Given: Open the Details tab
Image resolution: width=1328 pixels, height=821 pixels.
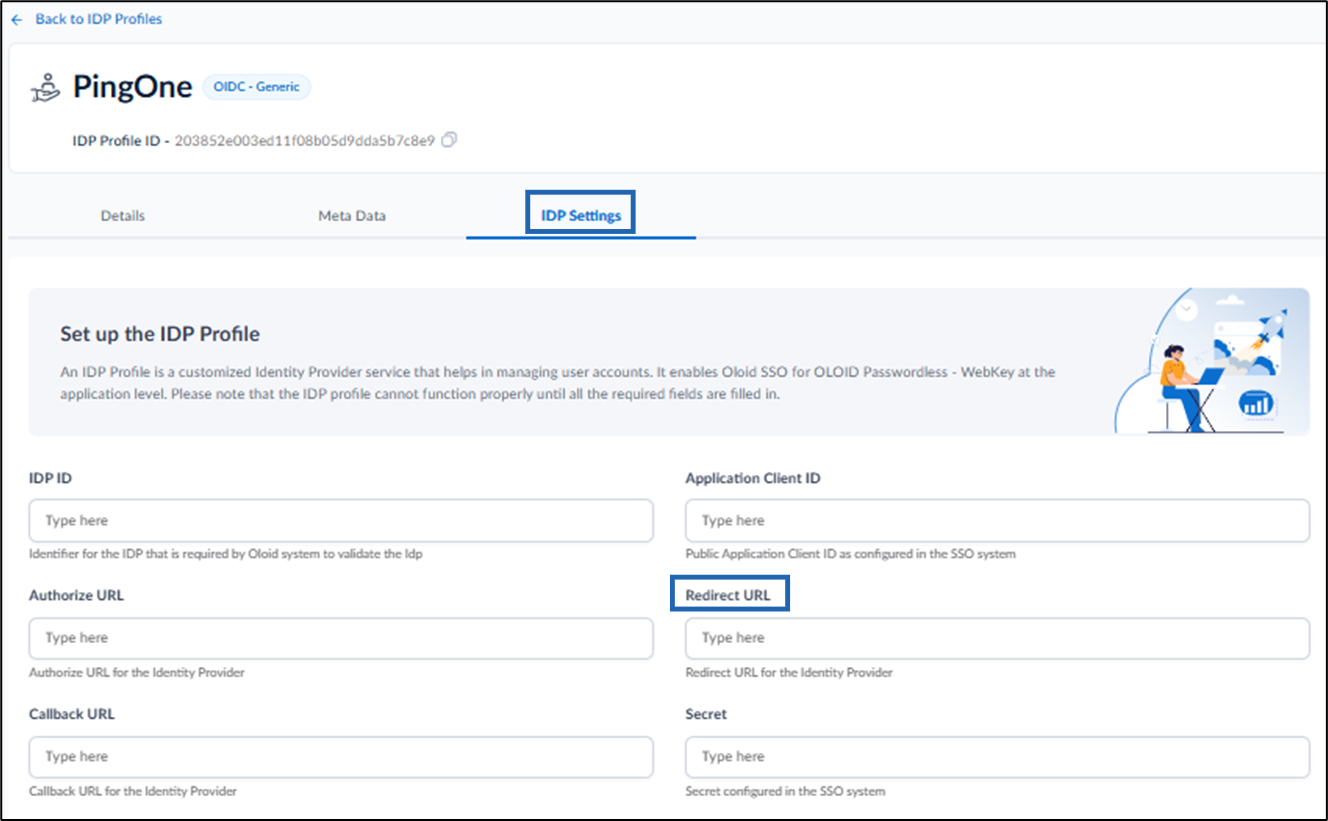Looking at the screenshot, I should pyautogui.click(x=123, y=215).
